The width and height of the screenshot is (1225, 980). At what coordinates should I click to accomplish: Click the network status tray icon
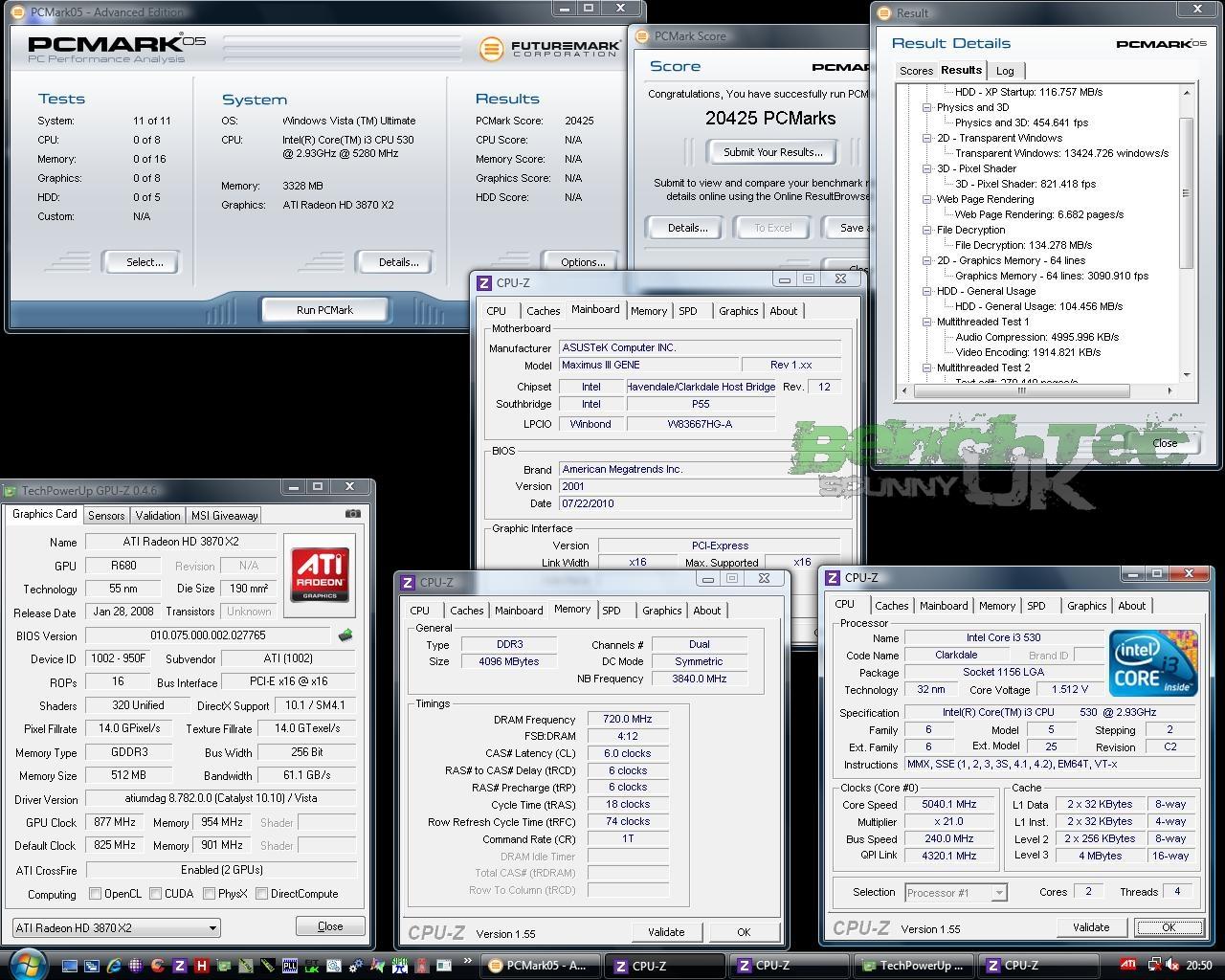coord(1154,965)
